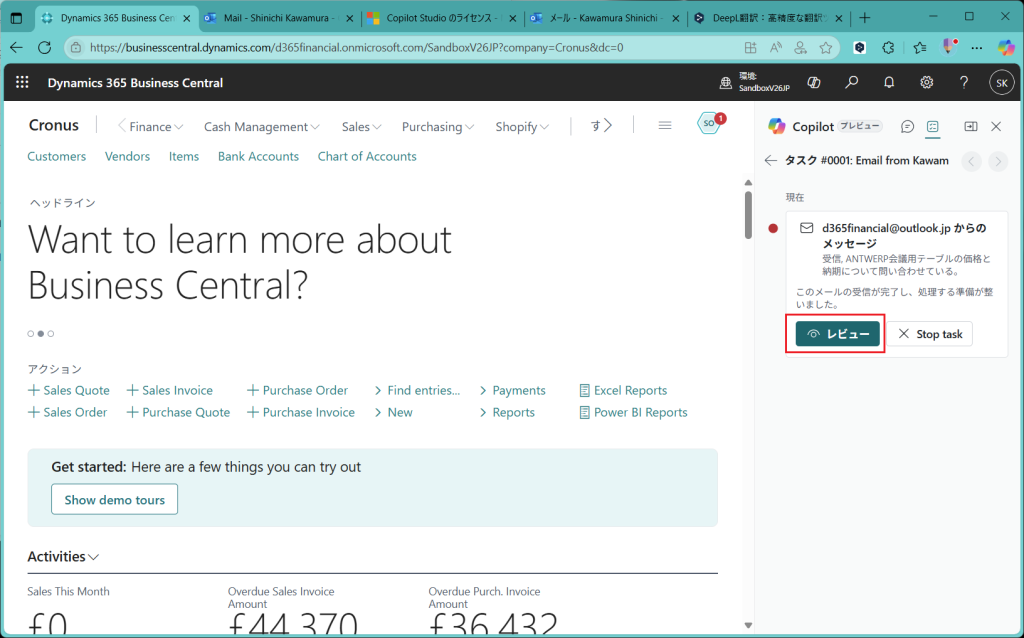Switch to the Copilot Studio のライセンス tab
Image resolution: width=1024 pixels, height=638 pixels.
click(x=443, y=18)
